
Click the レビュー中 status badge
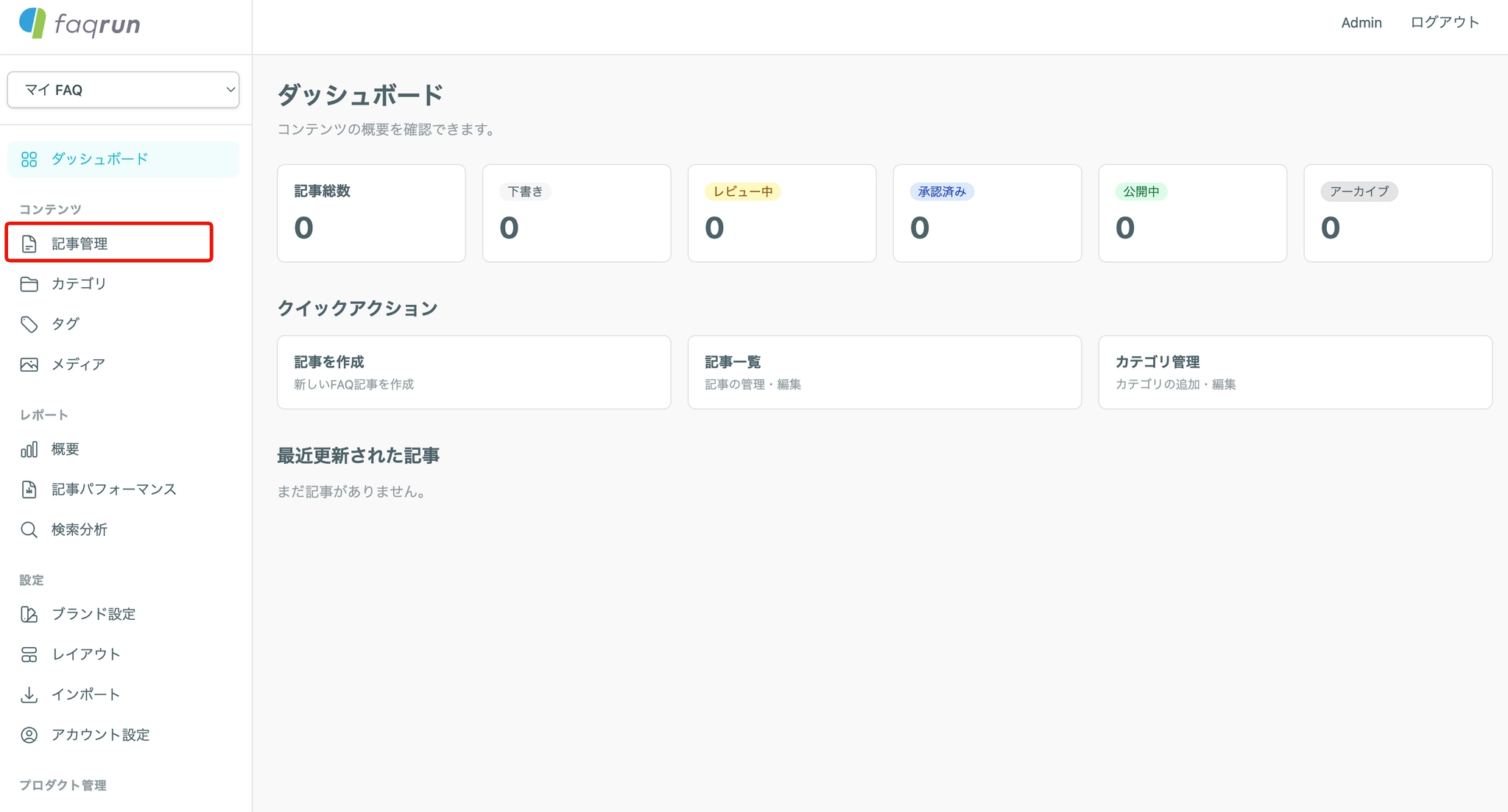pyautogui.click(x=742, y=191)
